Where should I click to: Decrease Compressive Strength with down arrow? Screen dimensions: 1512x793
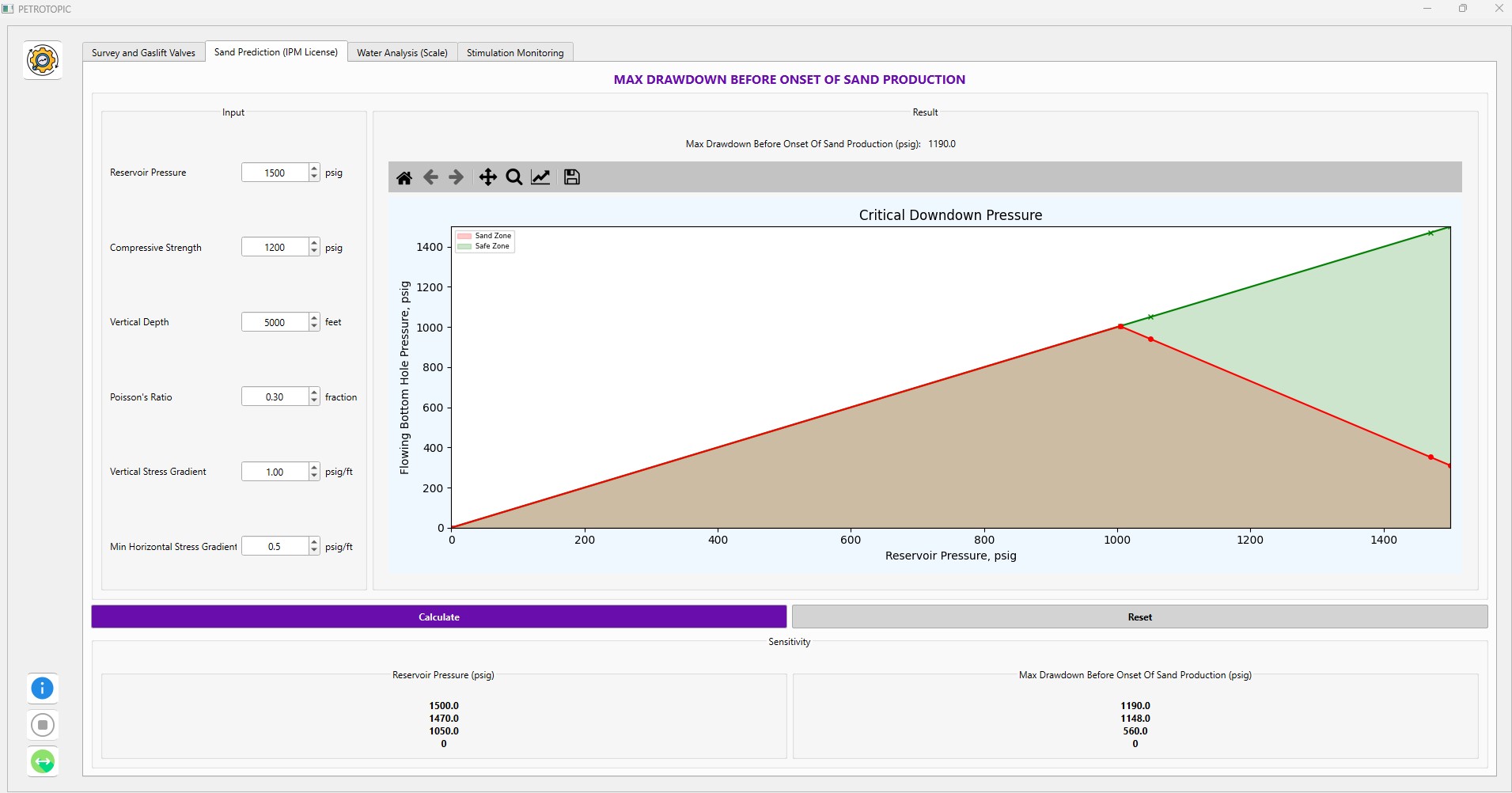click(x=314, y=252)
